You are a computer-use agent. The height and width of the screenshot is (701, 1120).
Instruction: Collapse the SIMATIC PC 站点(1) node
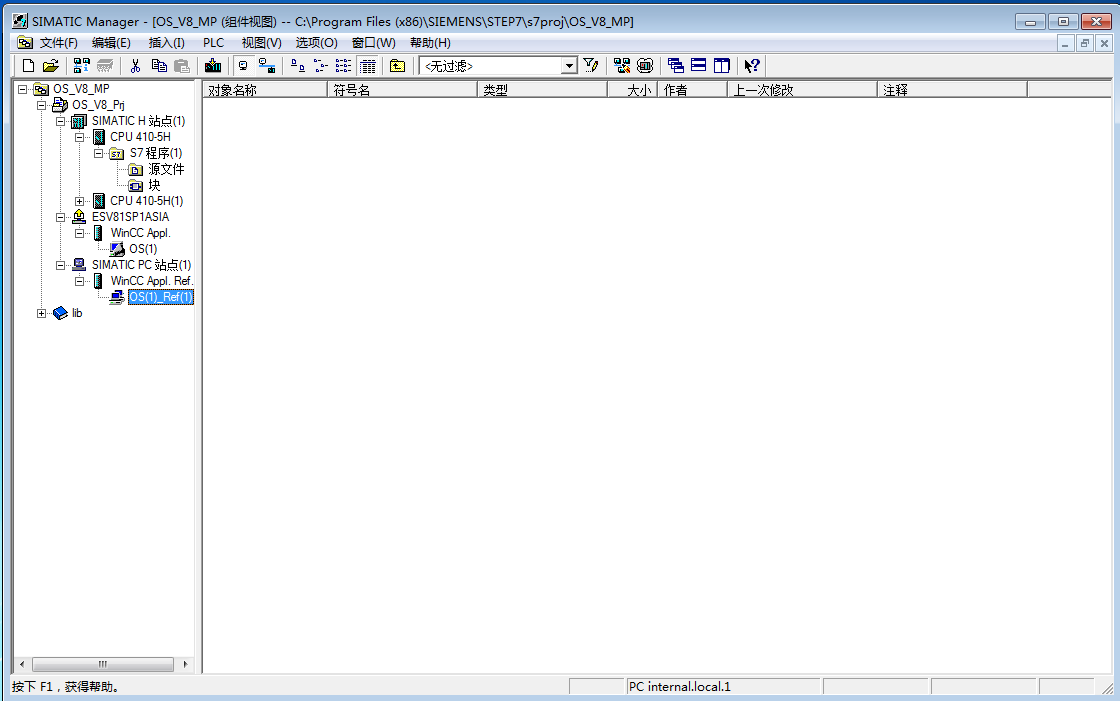pos(61,265)
